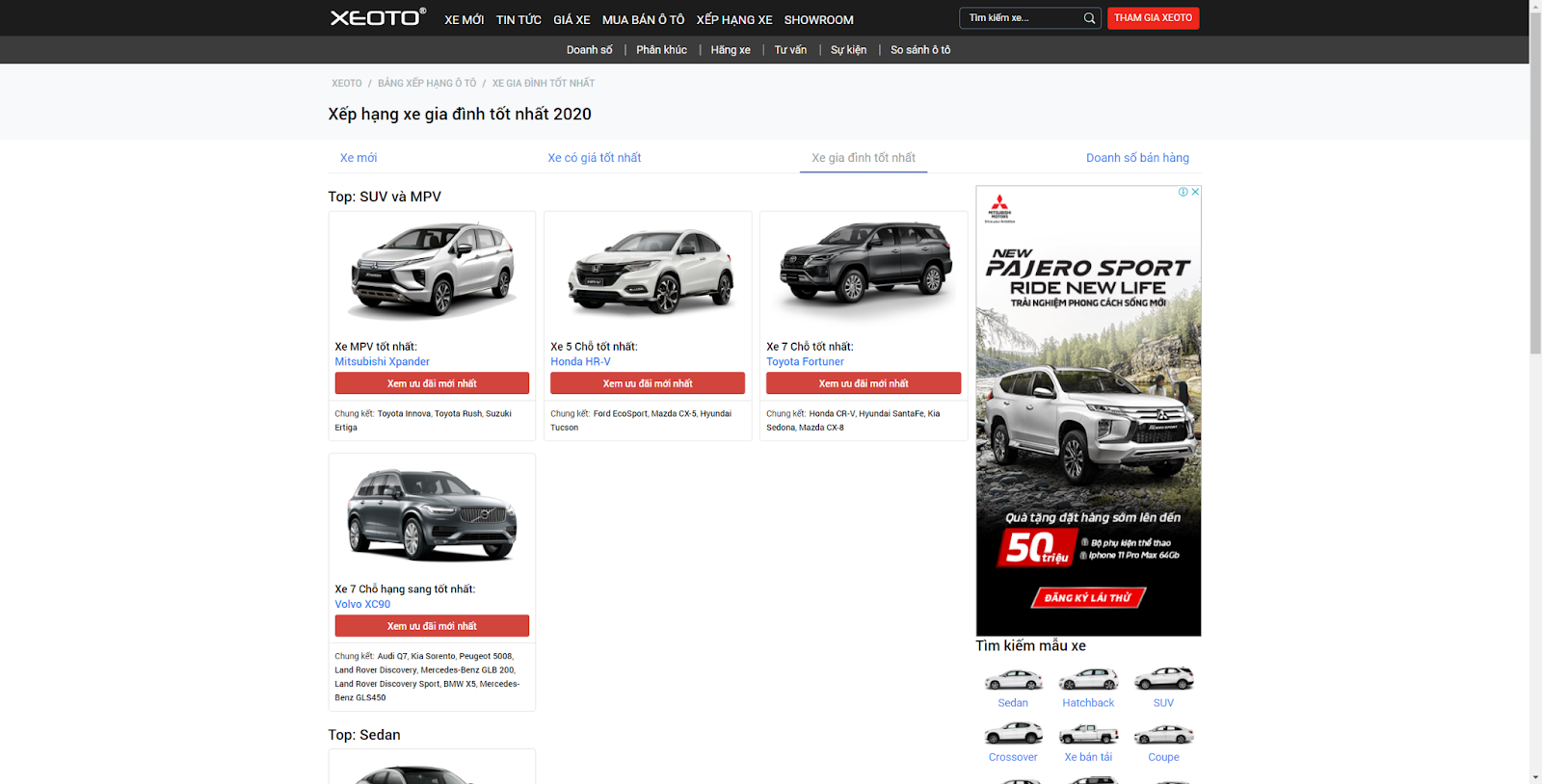Open the XE MỚI menu
Image resolution: width=1542 pixels, height=784 pixels.
tap(465, 19)
